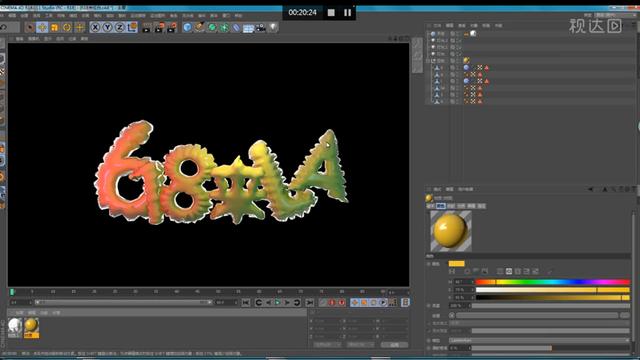Toggle scale keyframe recording
640x360 pixels.
[x=364, y=302]
